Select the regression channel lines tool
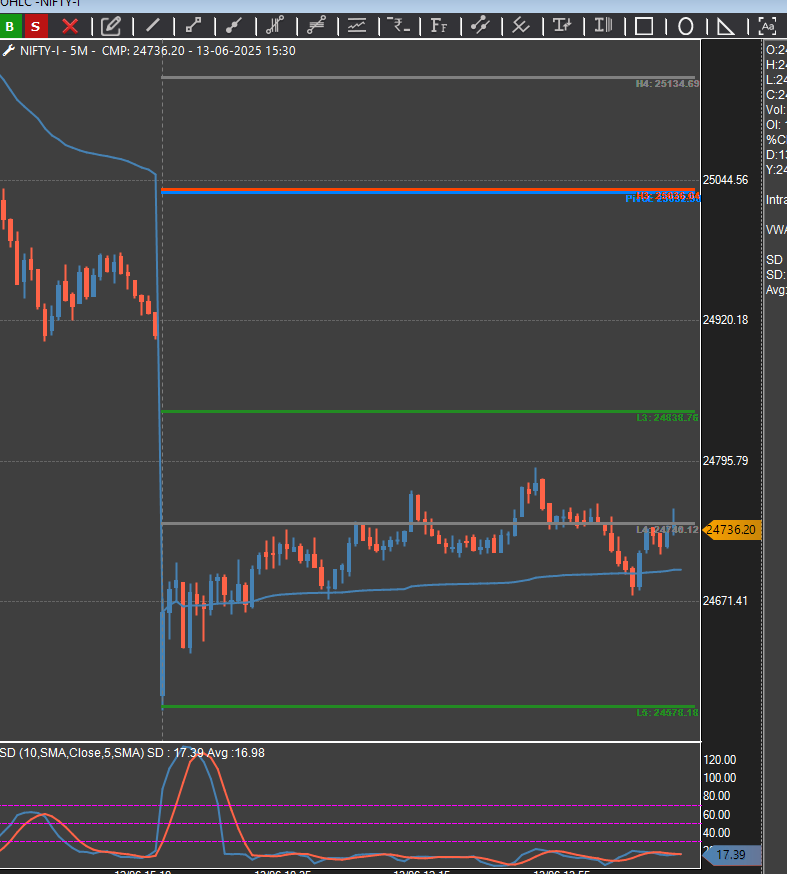 point(316,26)
